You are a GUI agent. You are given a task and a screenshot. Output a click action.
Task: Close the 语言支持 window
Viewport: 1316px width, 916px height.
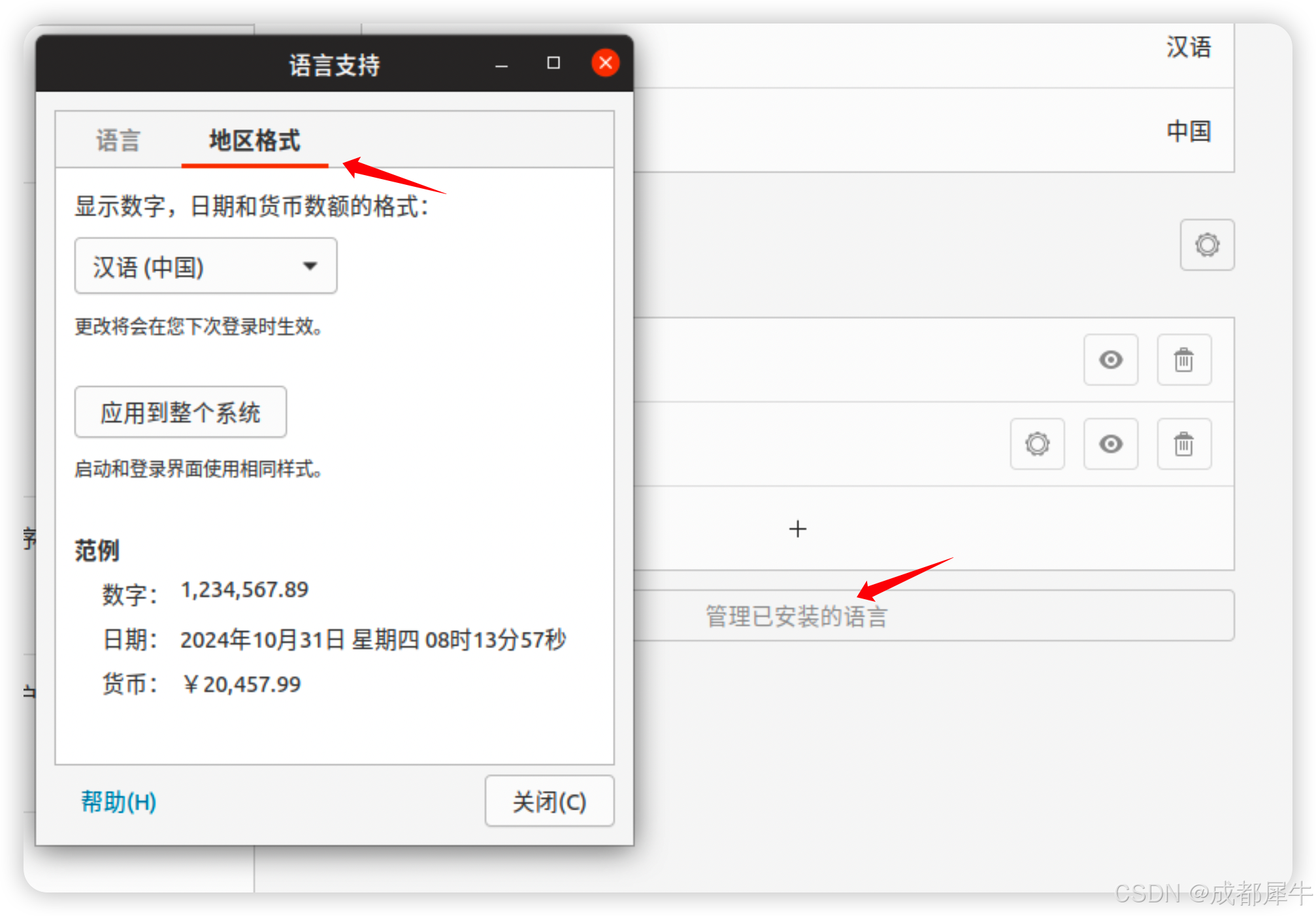[605, 63]
